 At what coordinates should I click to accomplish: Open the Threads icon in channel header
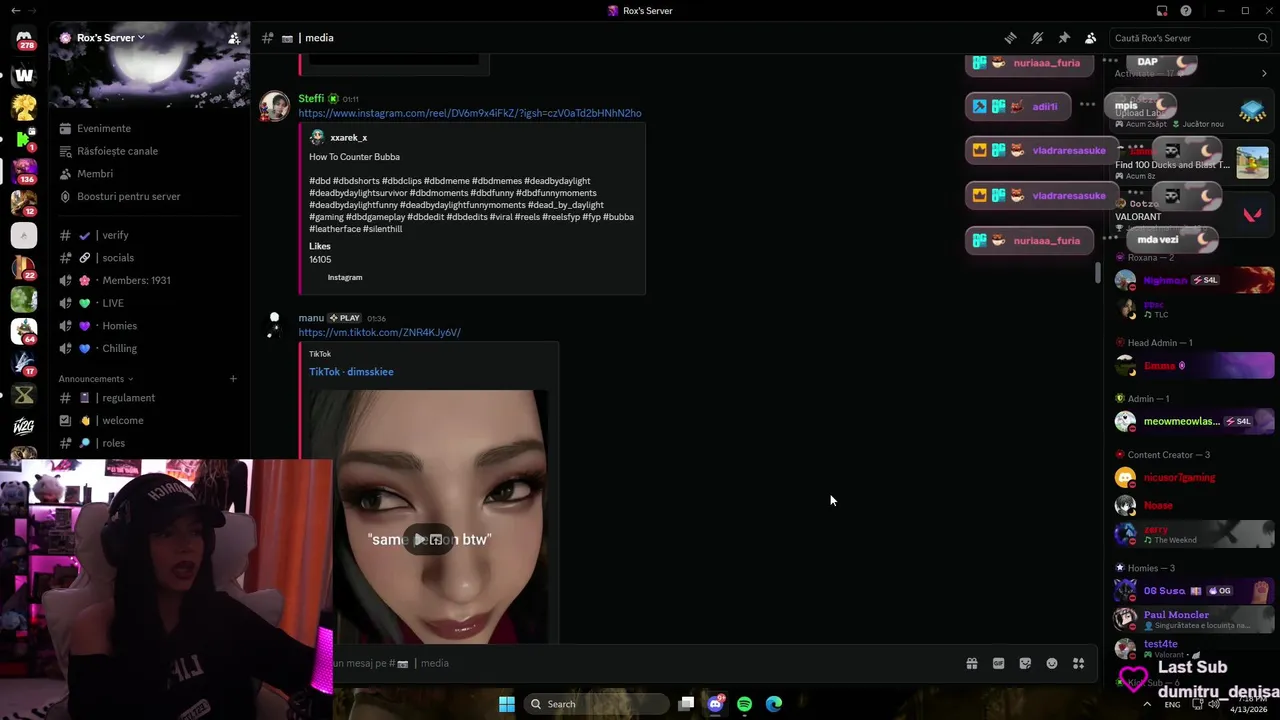click(1011, 38)
